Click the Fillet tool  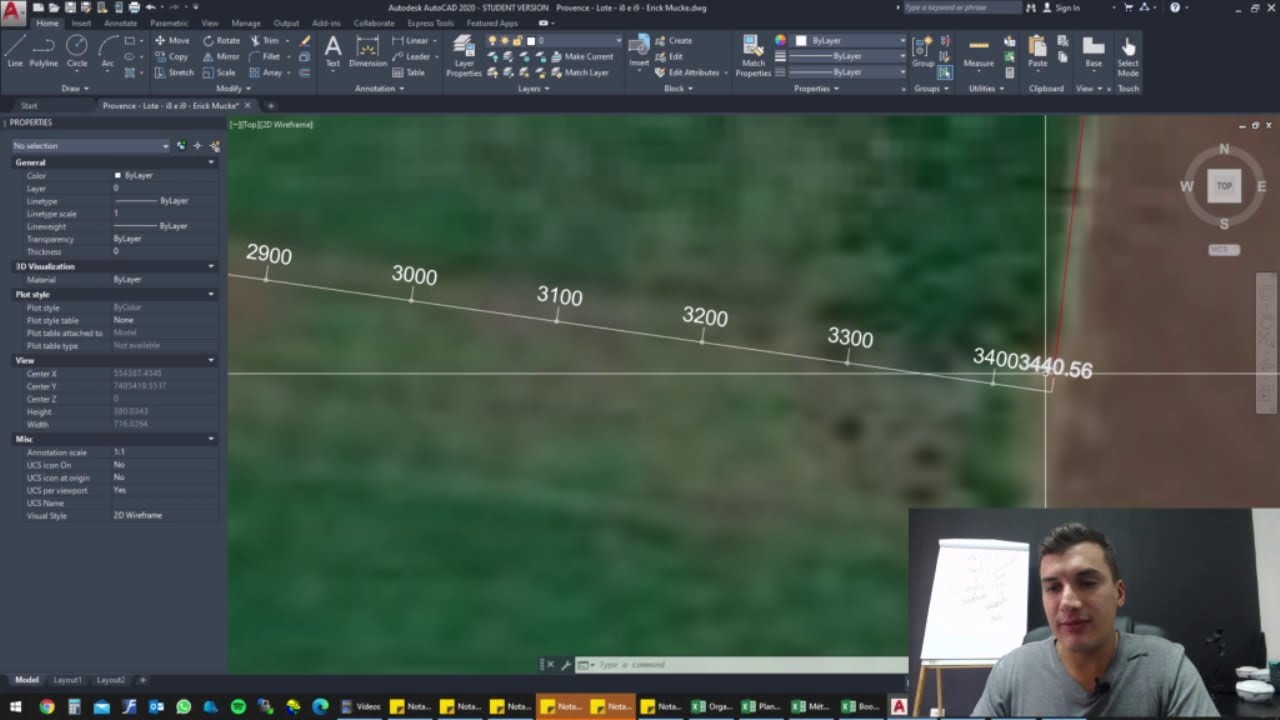pos(265,57)
